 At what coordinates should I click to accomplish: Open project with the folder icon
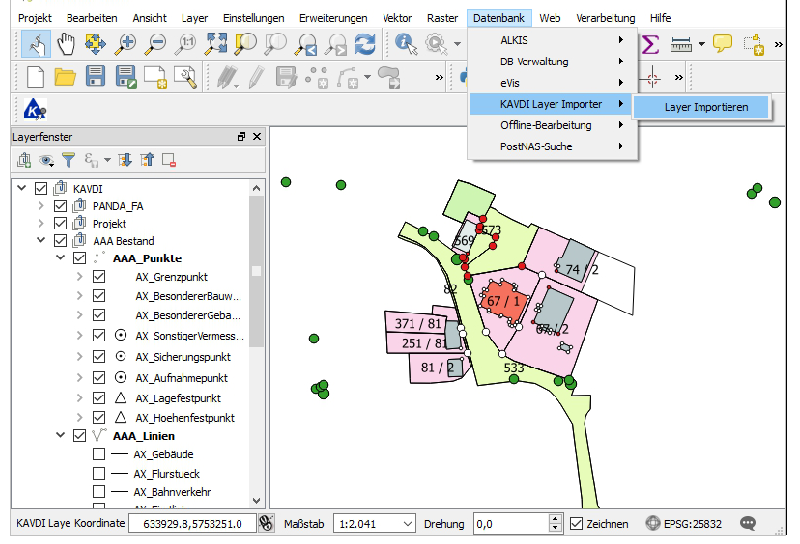tap(65, 76)
